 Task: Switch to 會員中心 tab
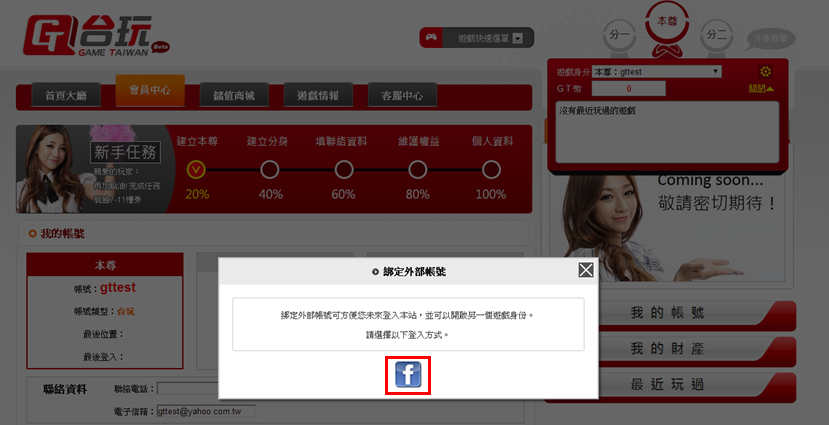tap(150, 90)
